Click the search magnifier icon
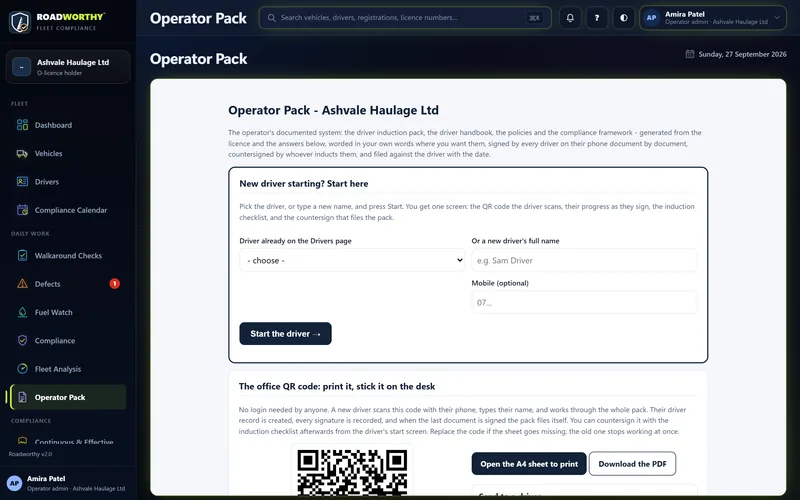 click(x=272, y=18)
